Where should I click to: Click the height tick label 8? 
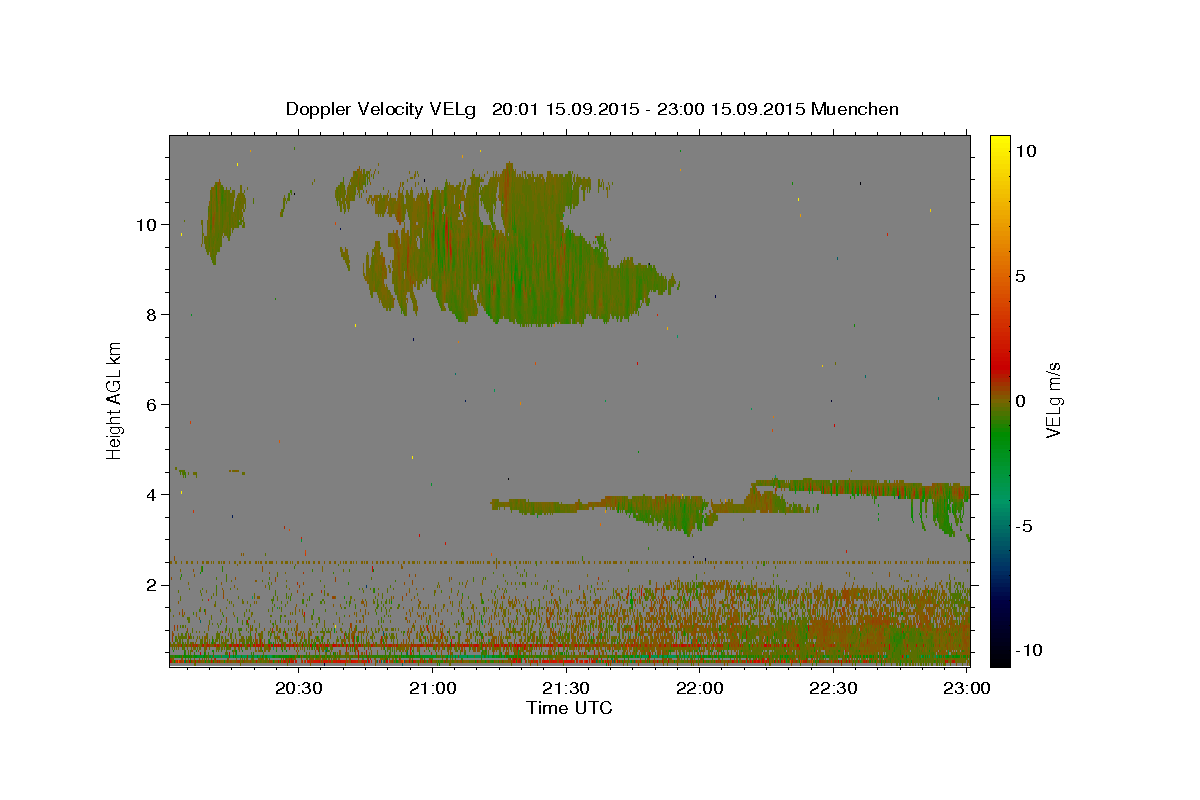[x=151, y=314]
